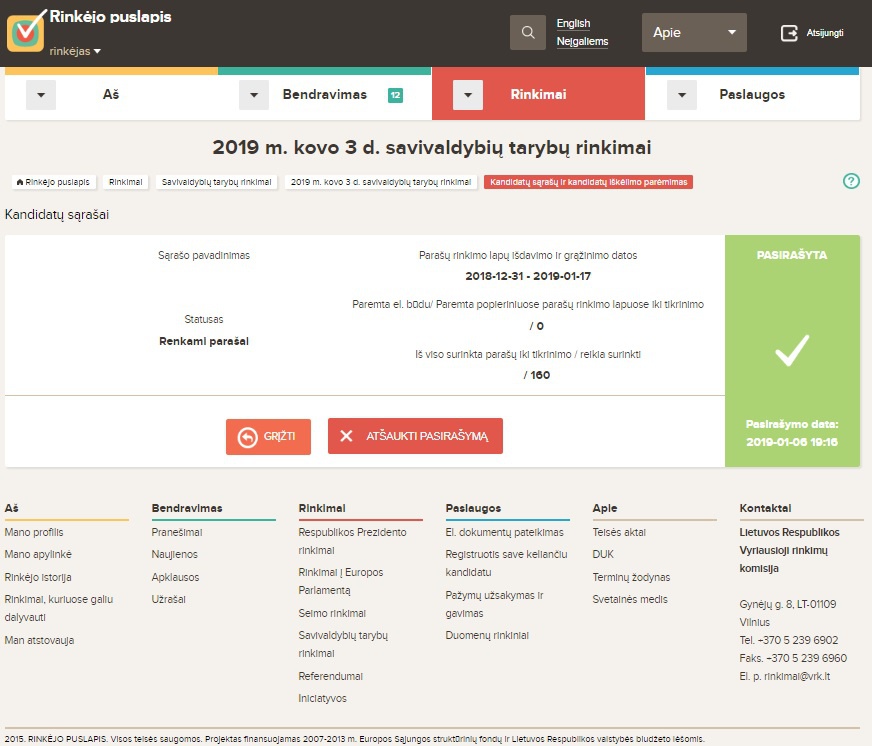This screenshot has width=872, height=746.
Task: Open DUK footer link
Action: pos(603,555)
